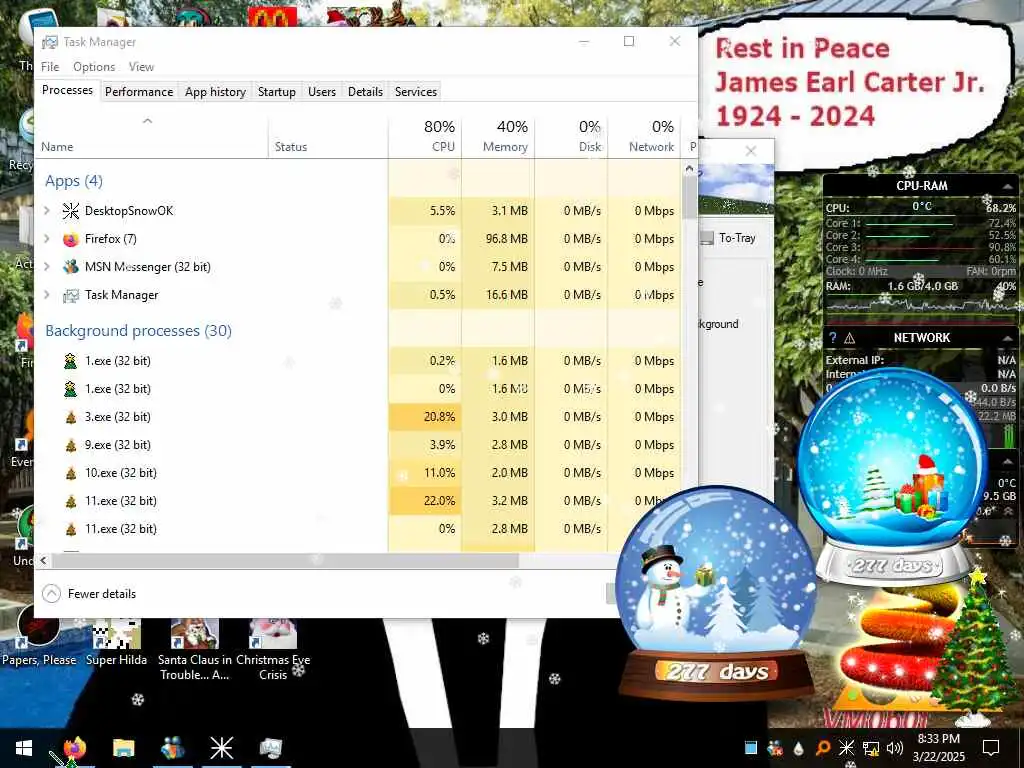Click the Task Manager icon in process list
The width and height of the screenshot is (1024, 768).
pyautogui.click(x=71, y=295)
